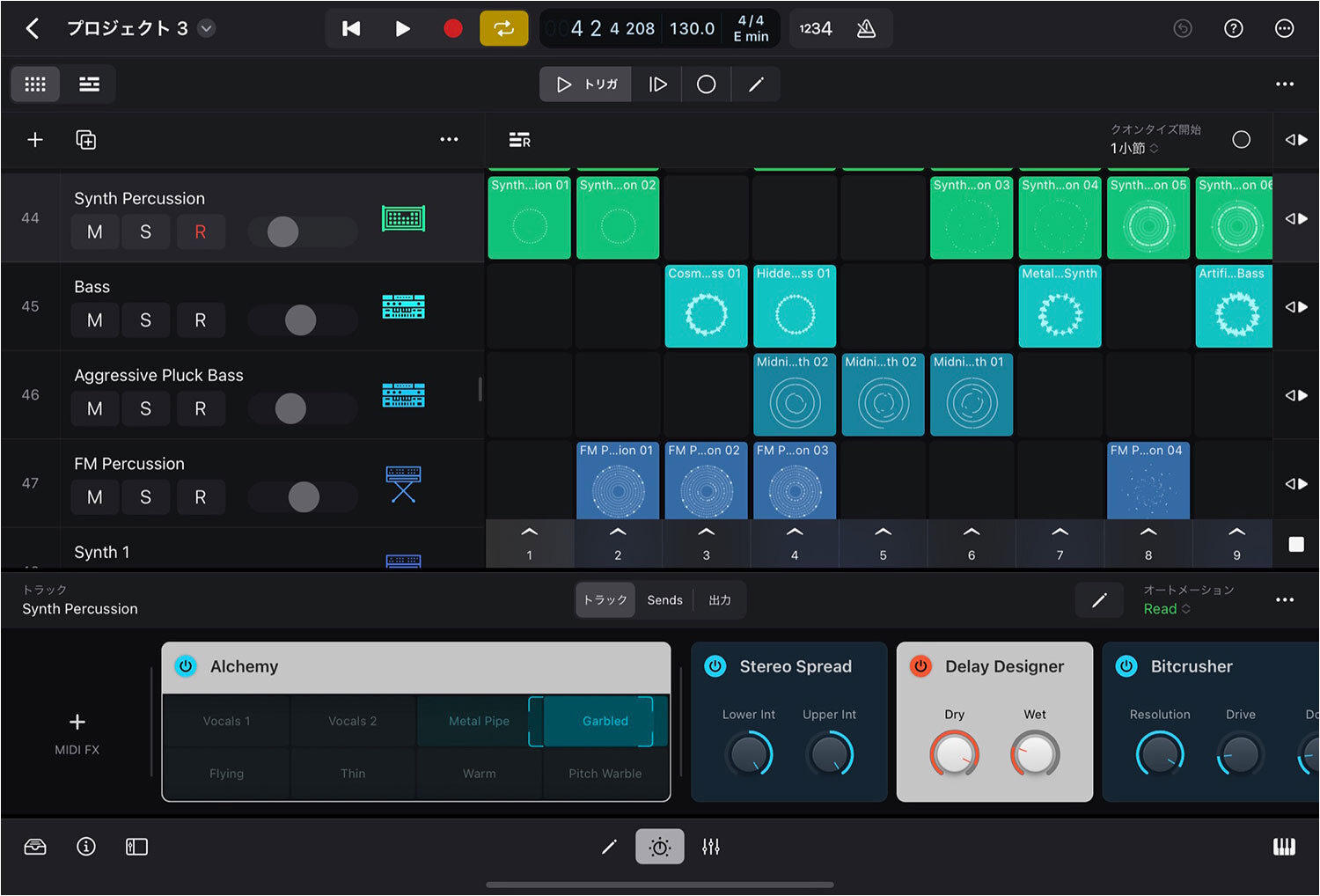
Task: Open the プロジェクト 3 project dropdown
Action: pos(206,29)
